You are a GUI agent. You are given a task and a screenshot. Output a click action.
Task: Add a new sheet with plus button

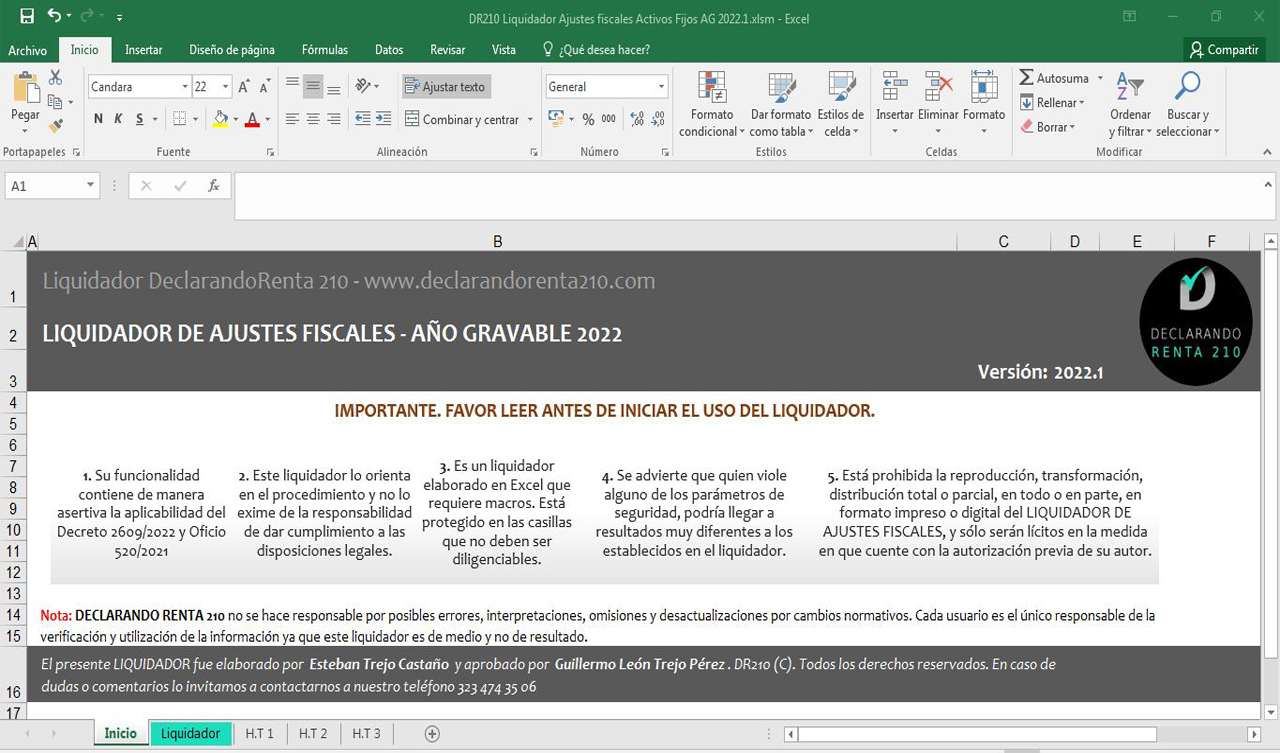tap(432, 733)
